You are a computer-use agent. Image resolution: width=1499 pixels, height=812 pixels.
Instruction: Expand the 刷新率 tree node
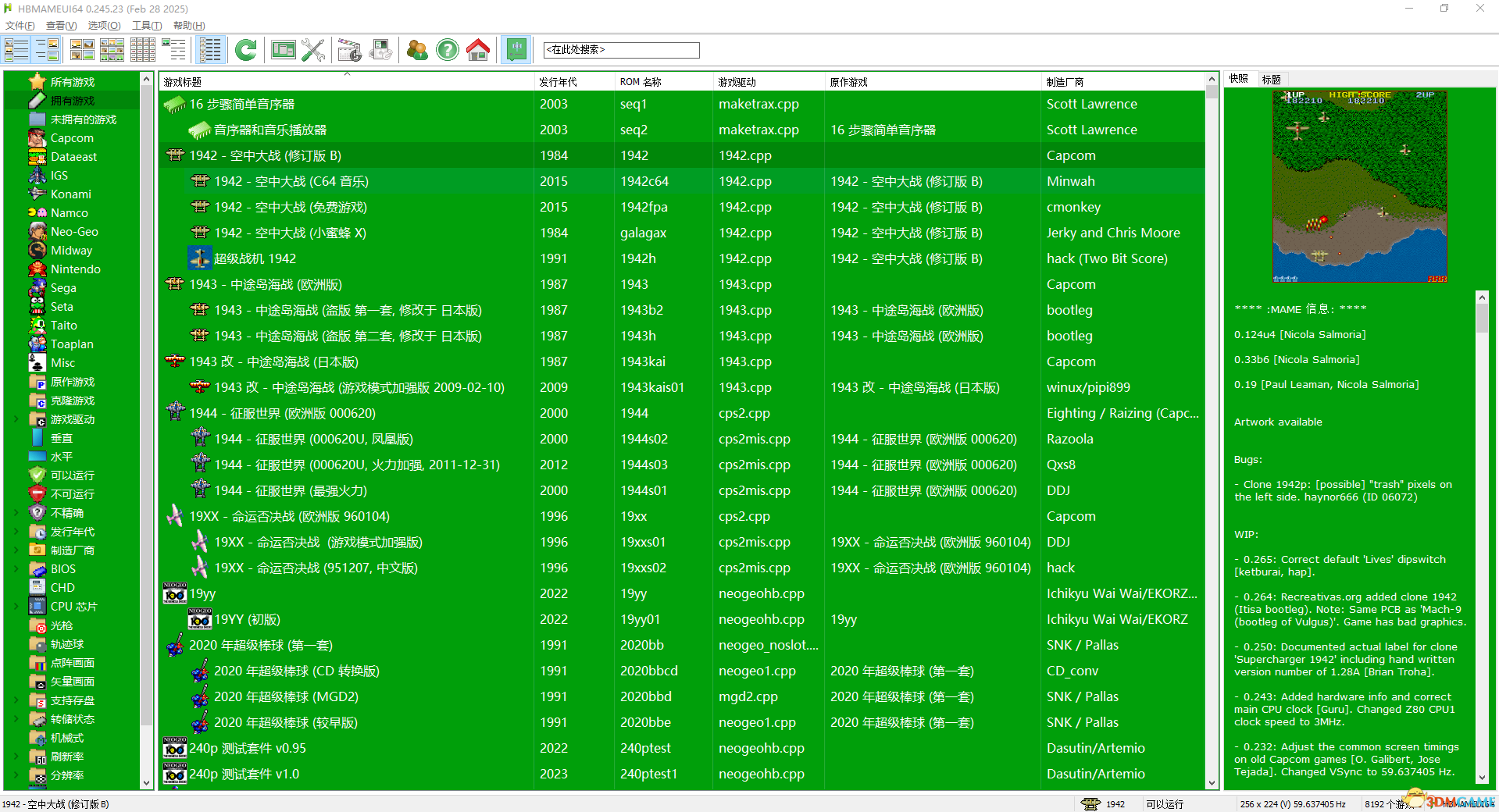(16, 757)
